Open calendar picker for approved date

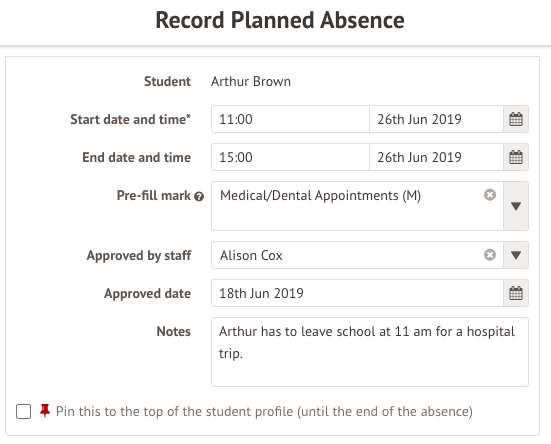516,293
